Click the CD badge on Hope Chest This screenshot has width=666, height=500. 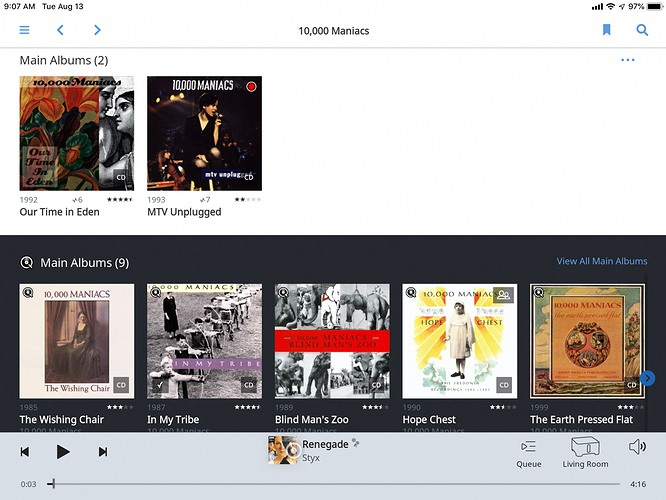point(504,385)
